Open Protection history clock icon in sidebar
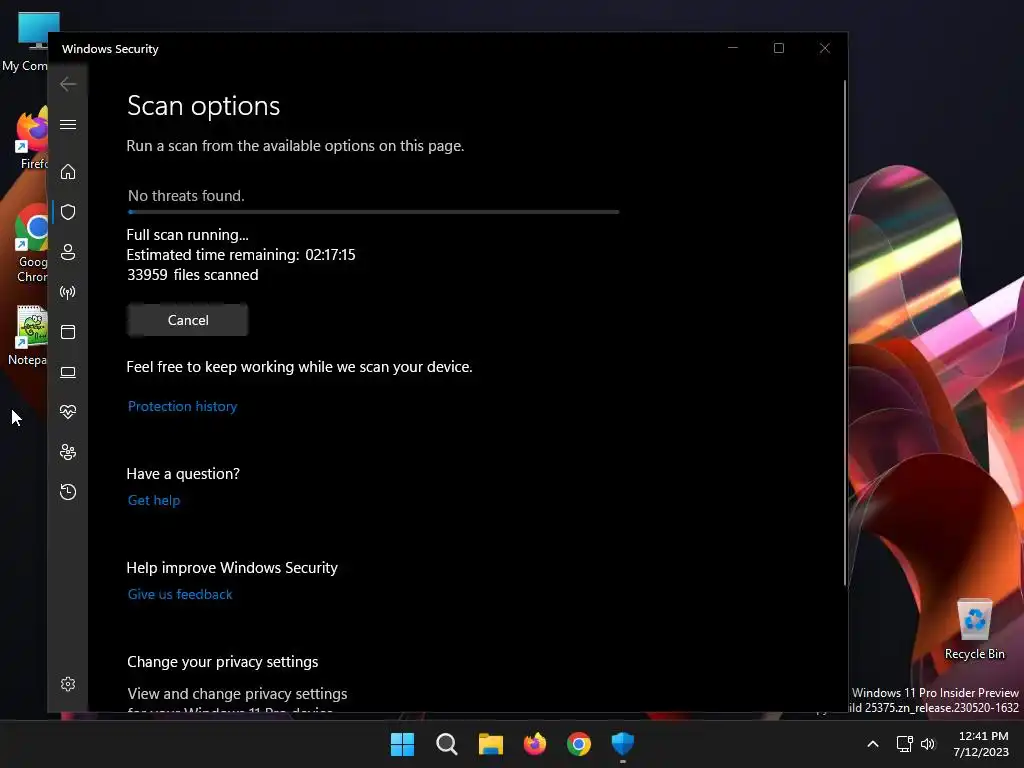This screenshot has height=768, width=1024. coord(68,492)
